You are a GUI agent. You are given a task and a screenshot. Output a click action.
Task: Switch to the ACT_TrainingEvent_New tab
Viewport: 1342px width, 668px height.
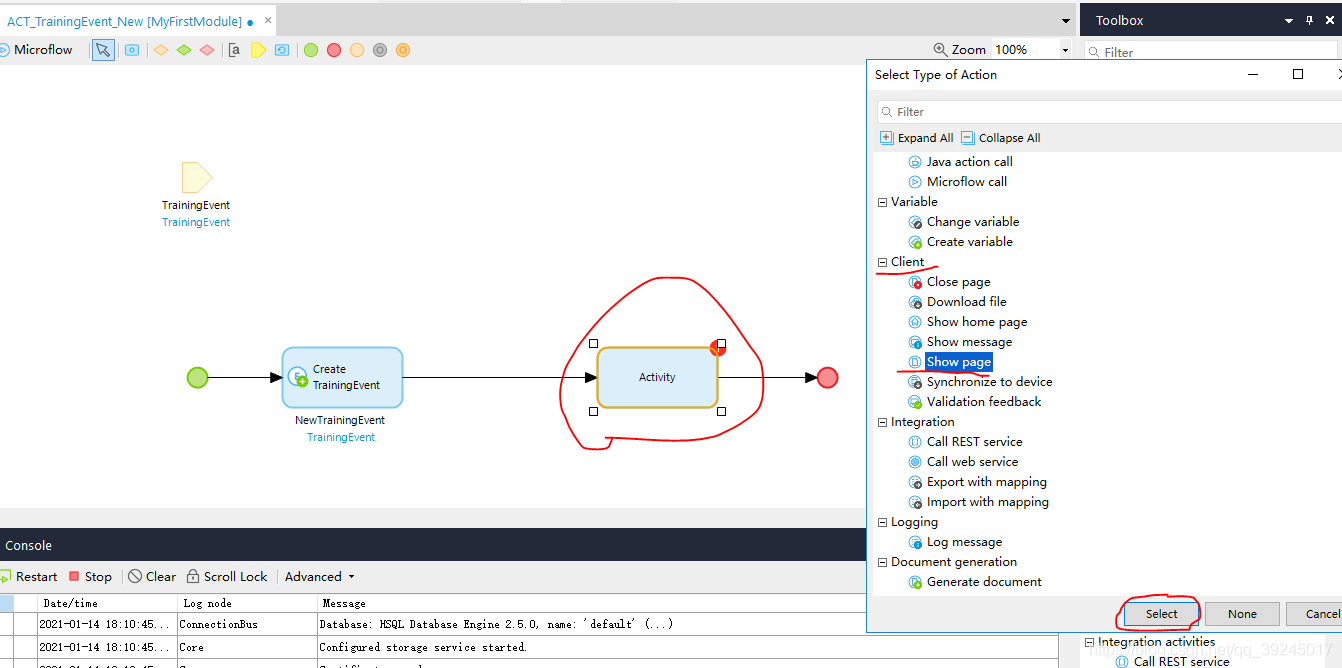point(124,21)
